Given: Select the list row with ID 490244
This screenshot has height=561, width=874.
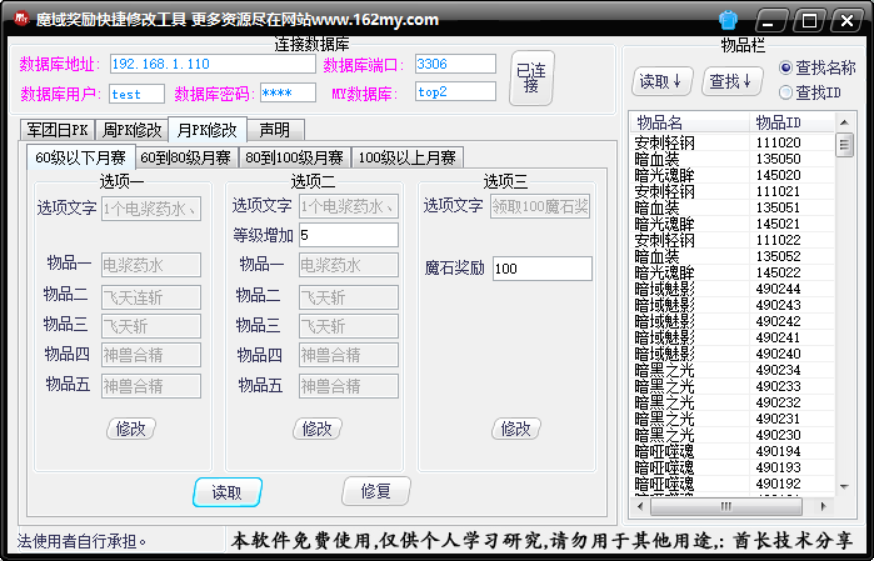Looking at the screenshot, I should coord(730,289).
